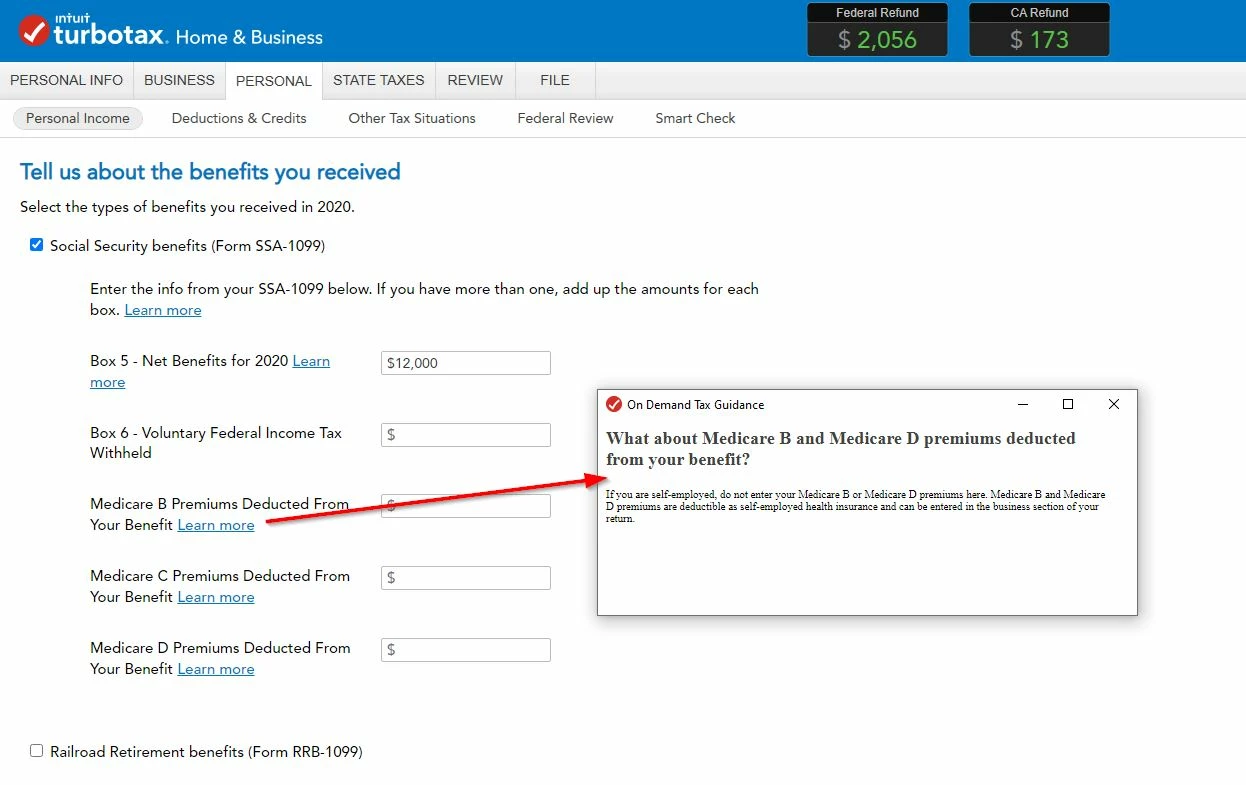
Task: Open Learn more for Medicare C Premiums
Action: point(216,597)
